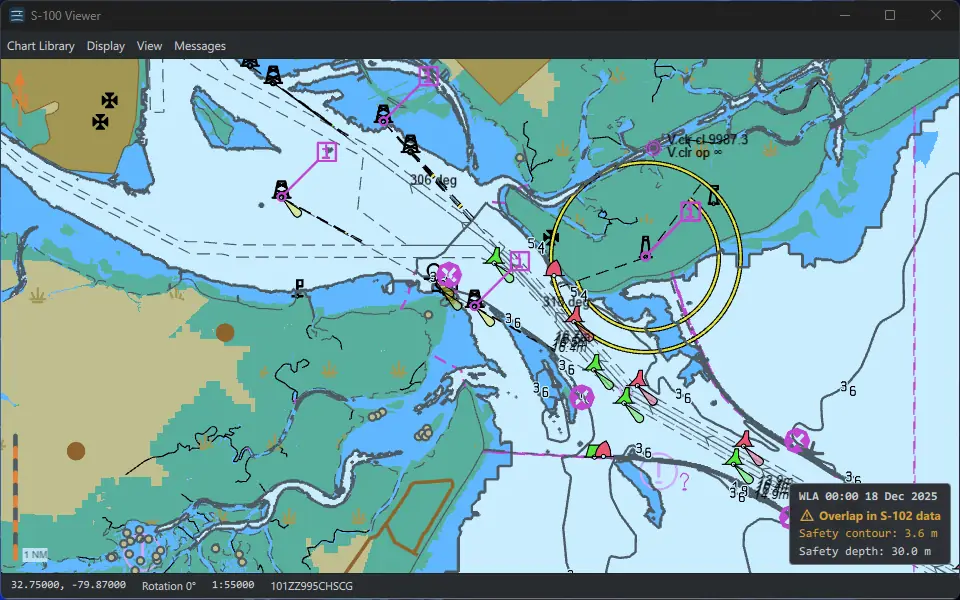Select the beacon at center of yellow circle

click(x=645, y=249)
